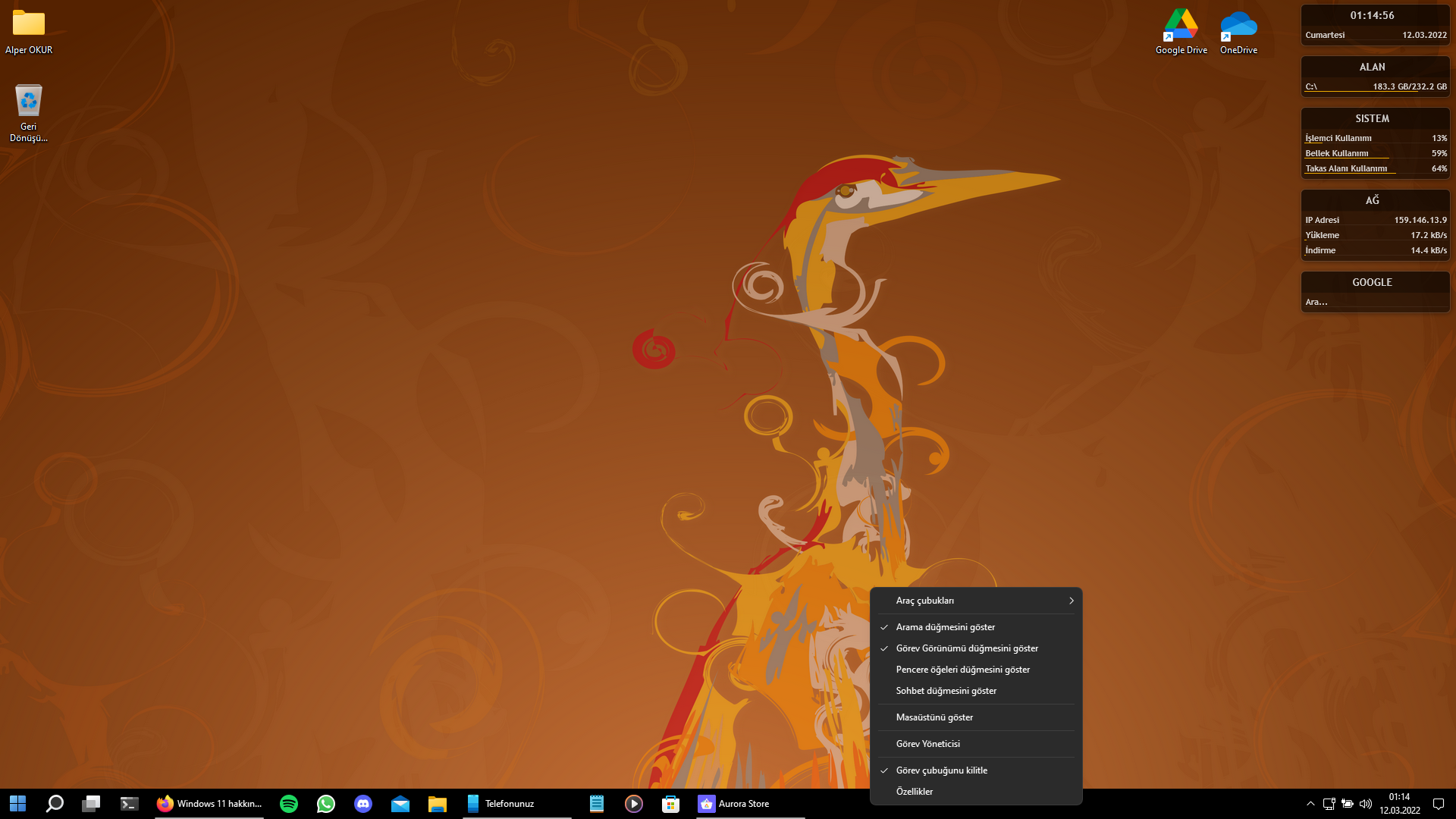Open the Start menu button
The height and width of the screenshot is (819, 1456).
click(x=17, y=804)
